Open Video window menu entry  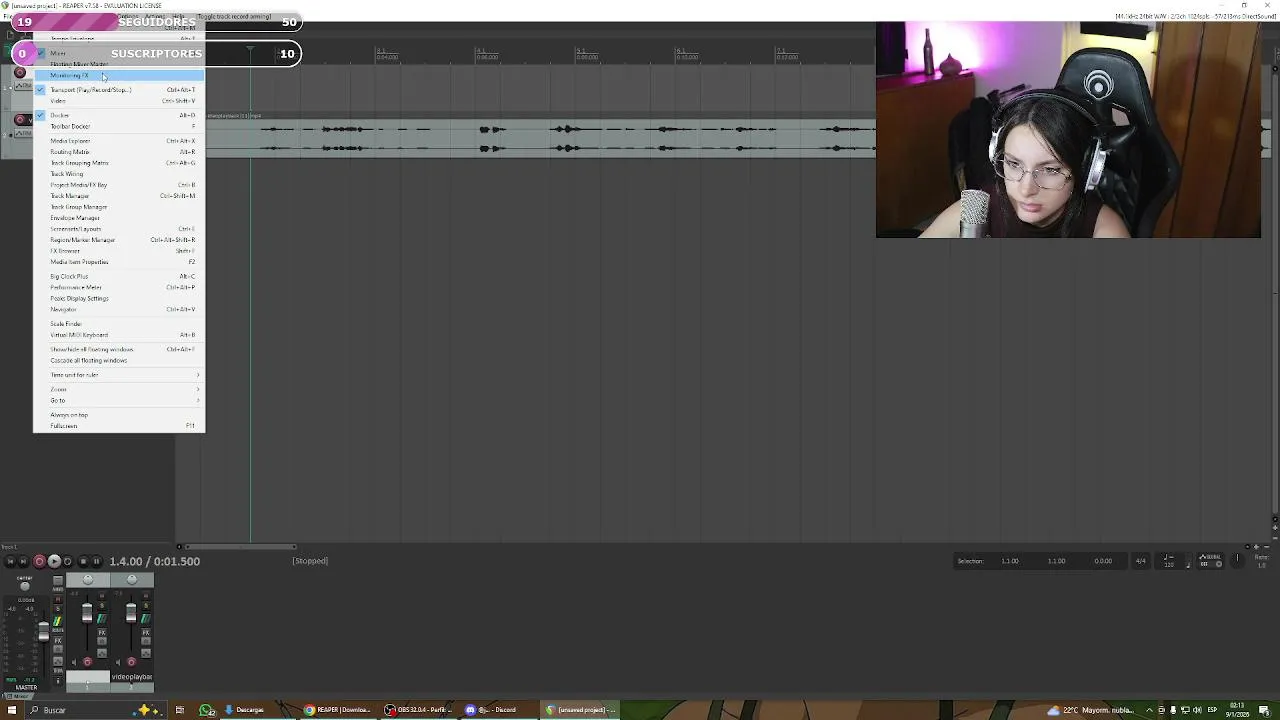click(x=119, y=101)
